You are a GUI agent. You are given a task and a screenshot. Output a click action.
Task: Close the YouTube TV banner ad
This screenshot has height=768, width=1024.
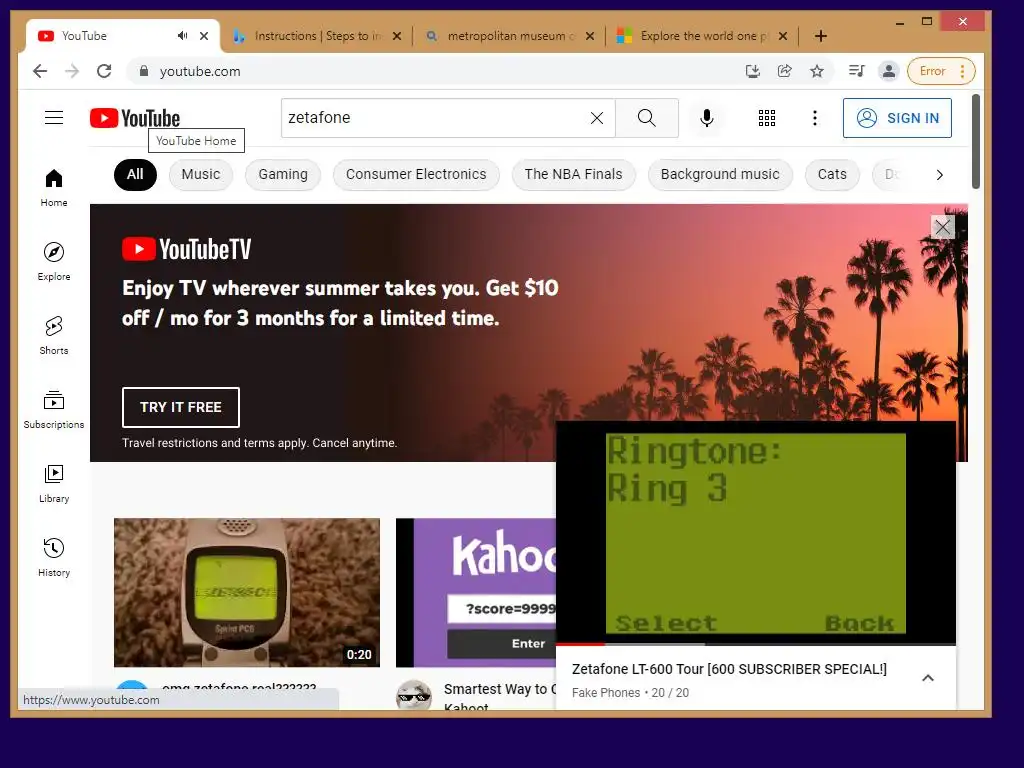pos(942,227)
